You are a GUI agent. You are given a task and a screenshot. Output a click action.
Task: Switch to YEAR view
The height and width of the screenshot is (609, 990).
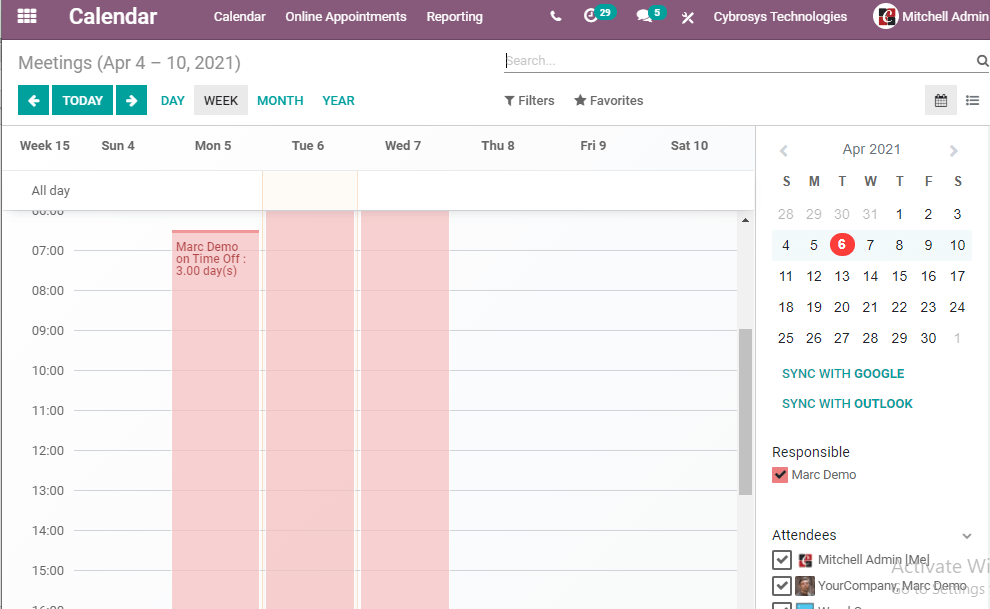(x=338, y=100)
